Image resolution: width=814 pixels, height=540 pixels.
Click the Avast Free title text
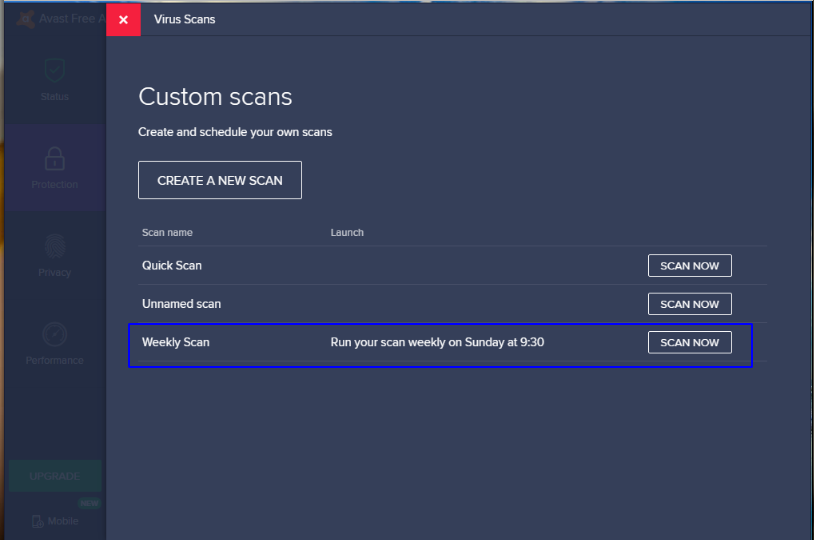72,19
